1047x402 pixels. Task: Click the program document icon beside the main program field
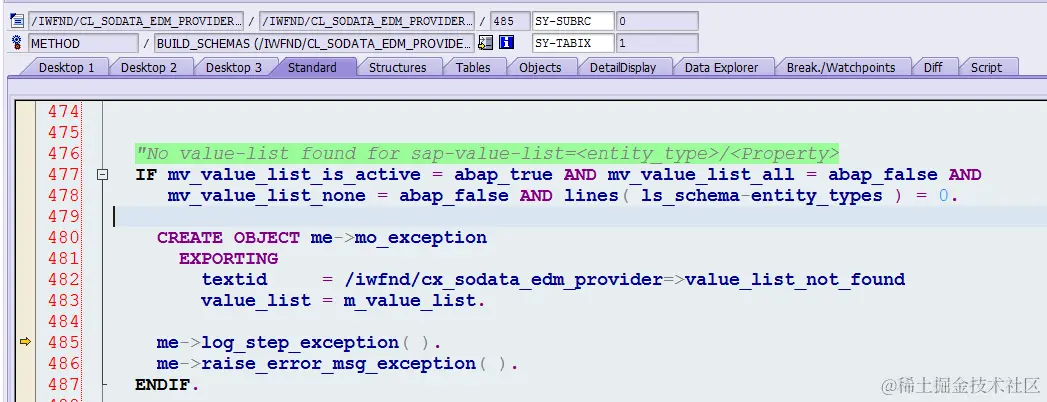[17, 21]
